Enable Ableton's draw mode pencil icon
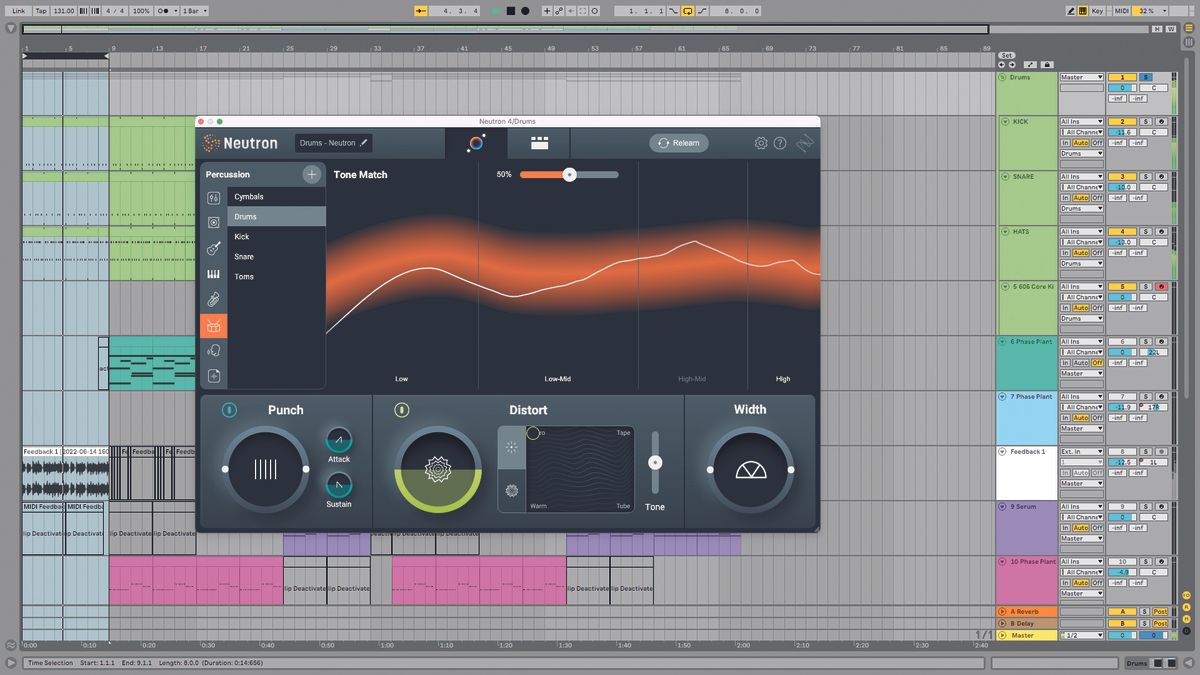Screen dimensions: 1200x675 click(1071, 11)
